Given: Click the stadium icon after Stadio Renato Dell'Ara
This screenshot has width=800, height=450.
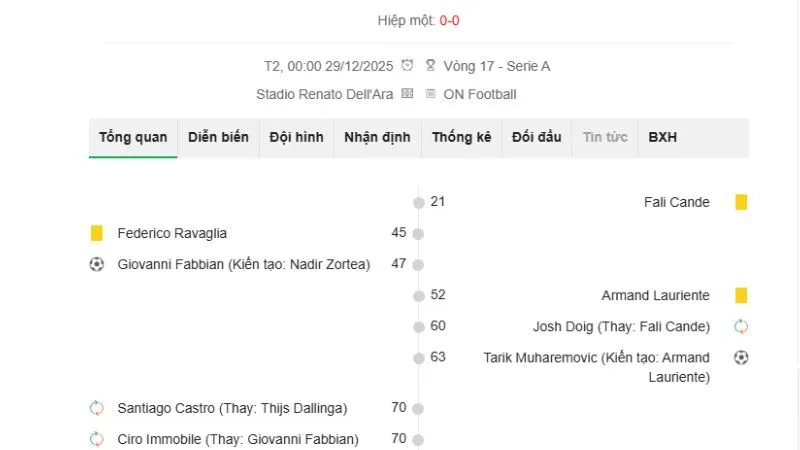Looking at the screenshot, I should [407, 94].
